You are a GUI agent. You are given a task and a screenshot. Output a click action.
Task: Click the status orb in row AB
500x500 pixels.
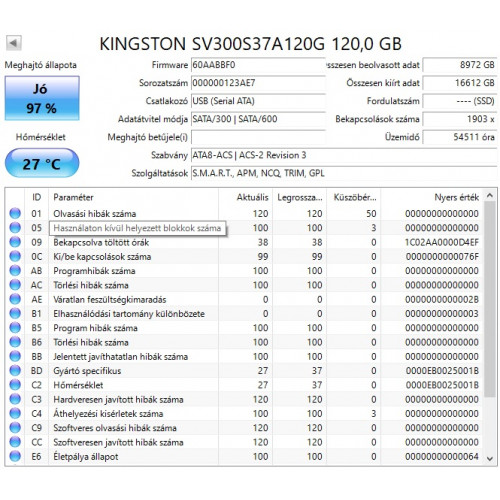tap(15, 271)
